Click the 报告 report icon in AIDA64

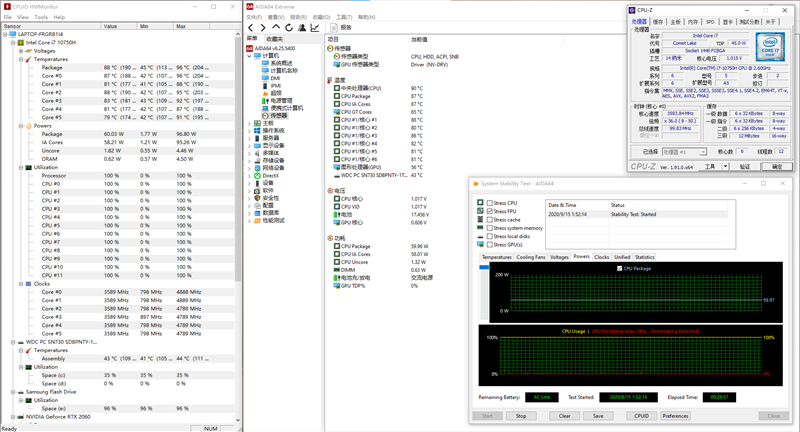tap(334, 28)
